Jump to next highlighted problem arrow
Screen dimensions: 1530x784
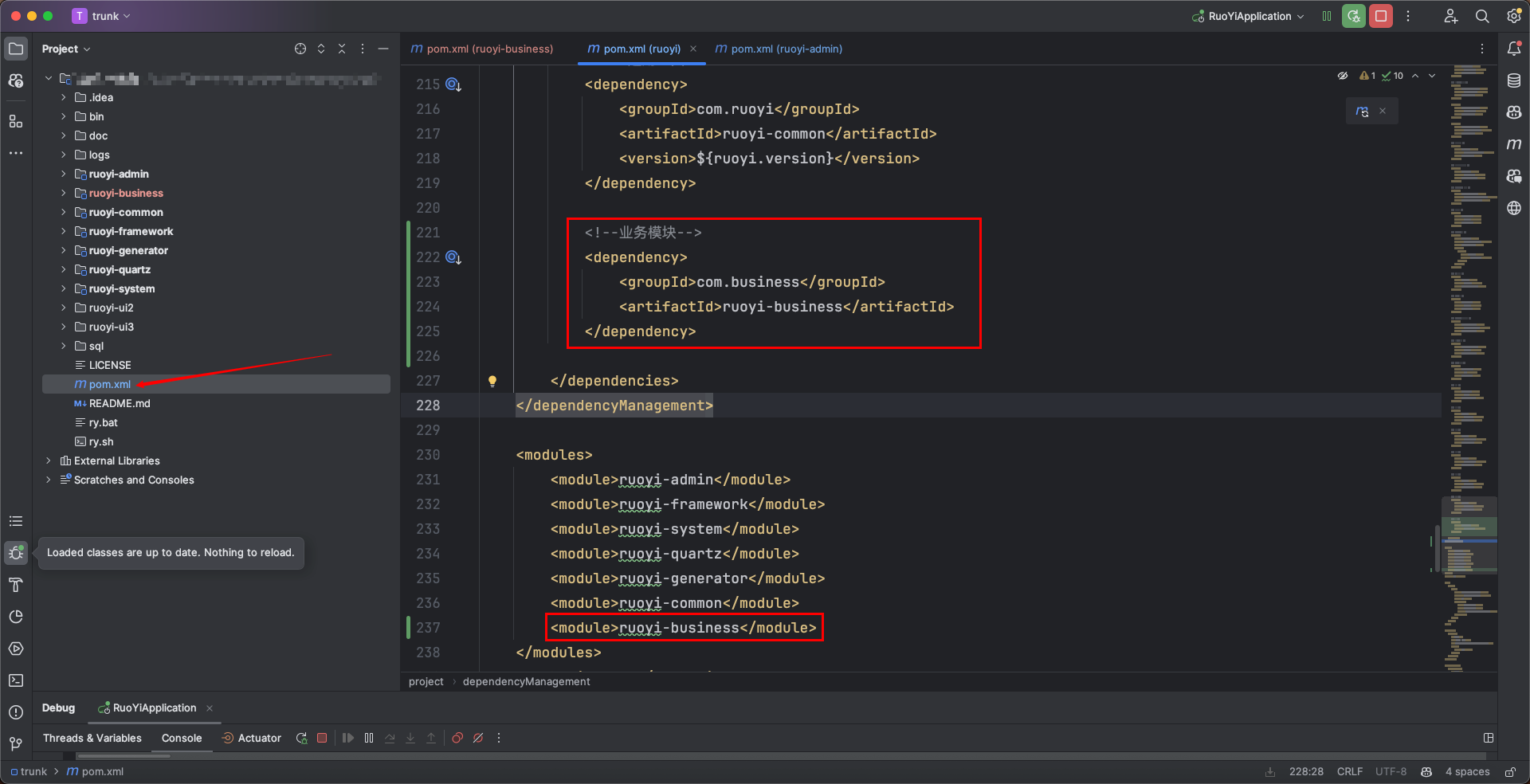point(1432,76)
